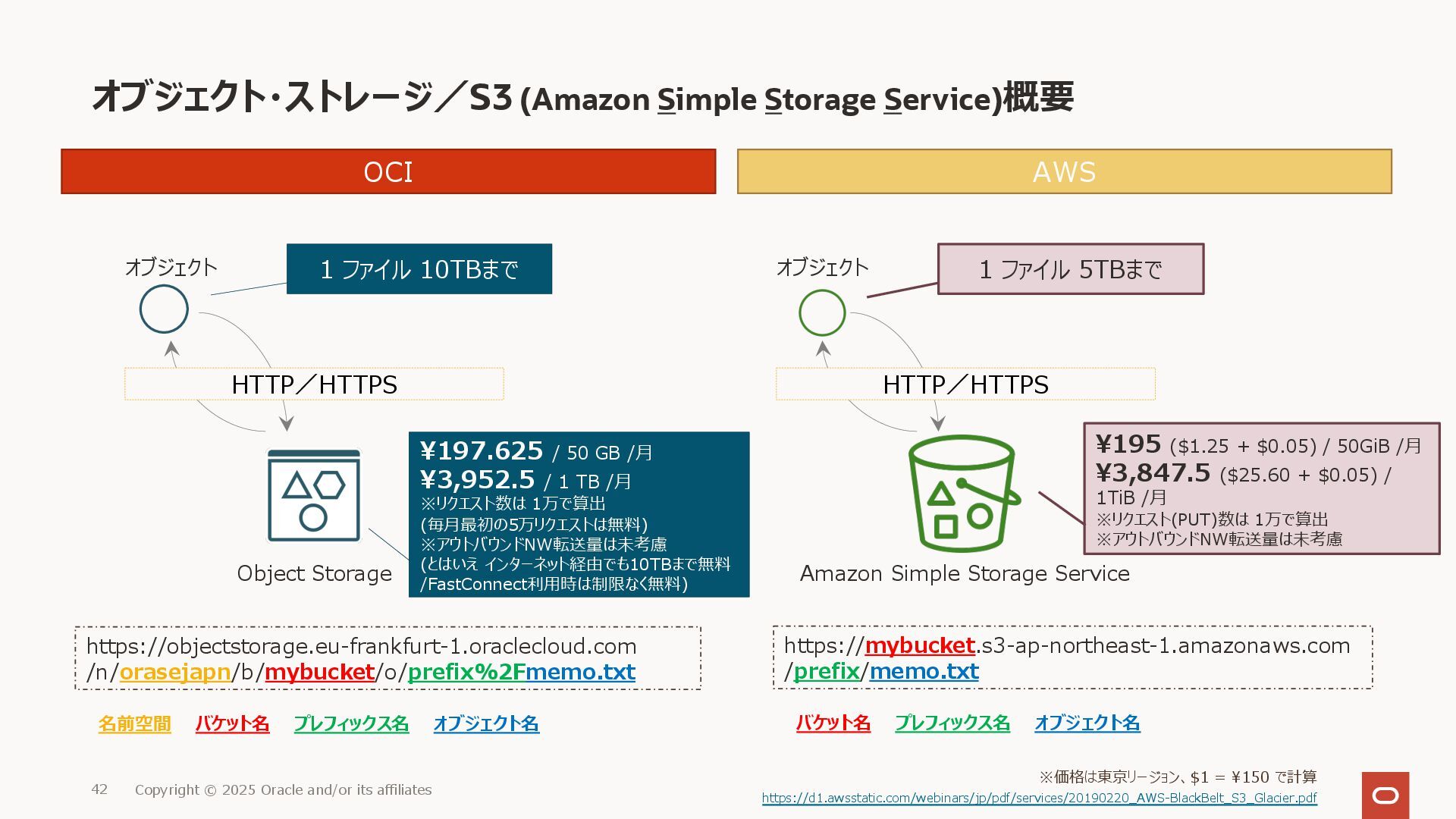Viewport: 1456px width, 819px height.
Task: Click prefix%2F in the OCI URL
Action: pos(466,672)
